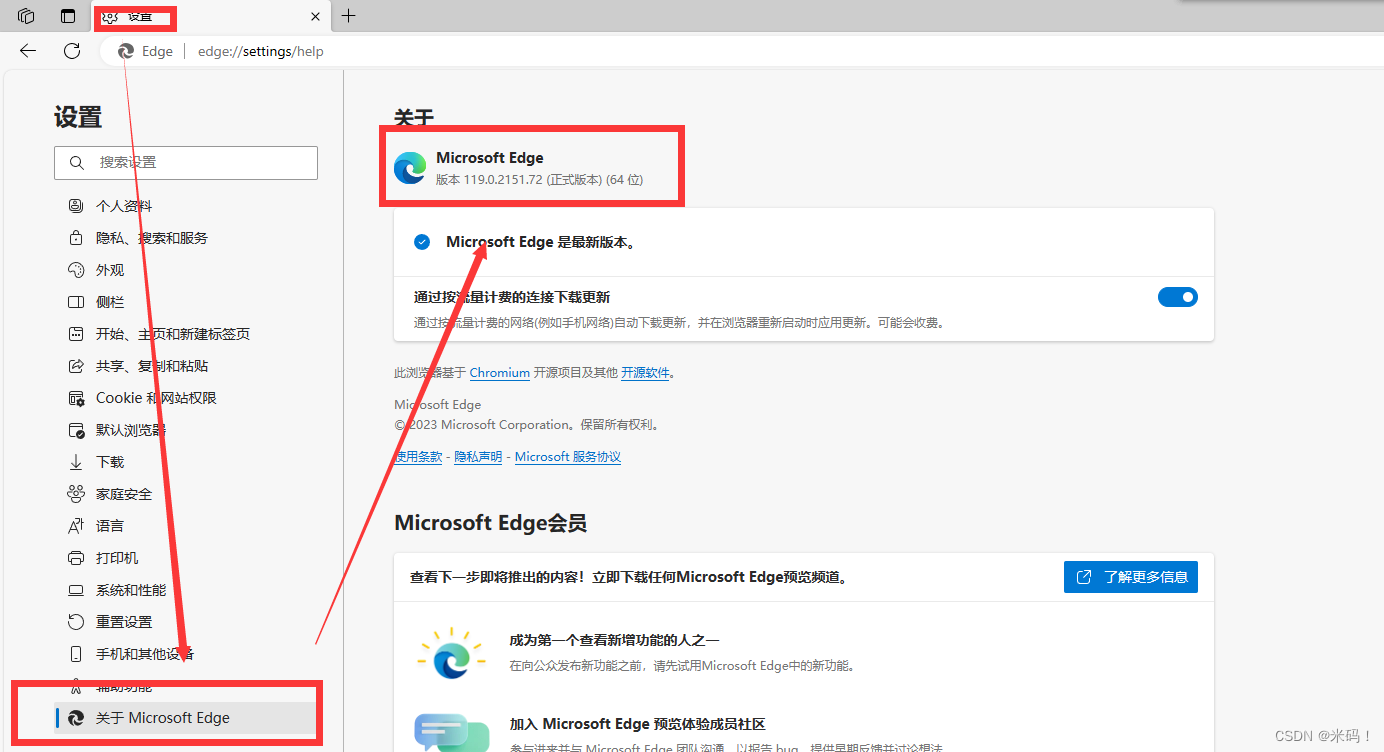1384x752 pixels.
Task: Click the 成为第一个查看新增功能的人之一 Edge preview icon
Action: [451, 653]
